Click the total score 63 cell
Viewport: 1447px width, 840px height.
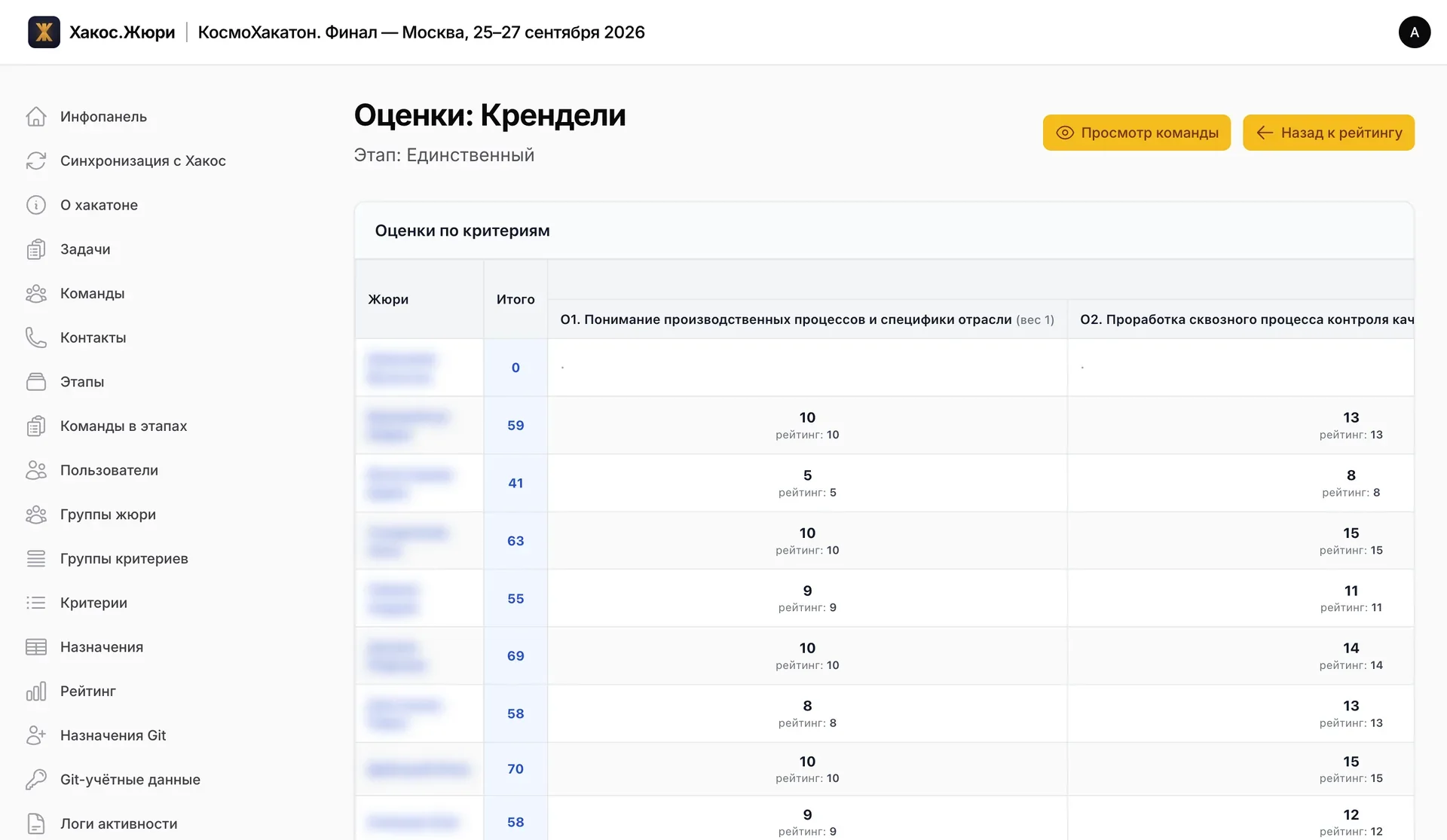tap(515, 541)
